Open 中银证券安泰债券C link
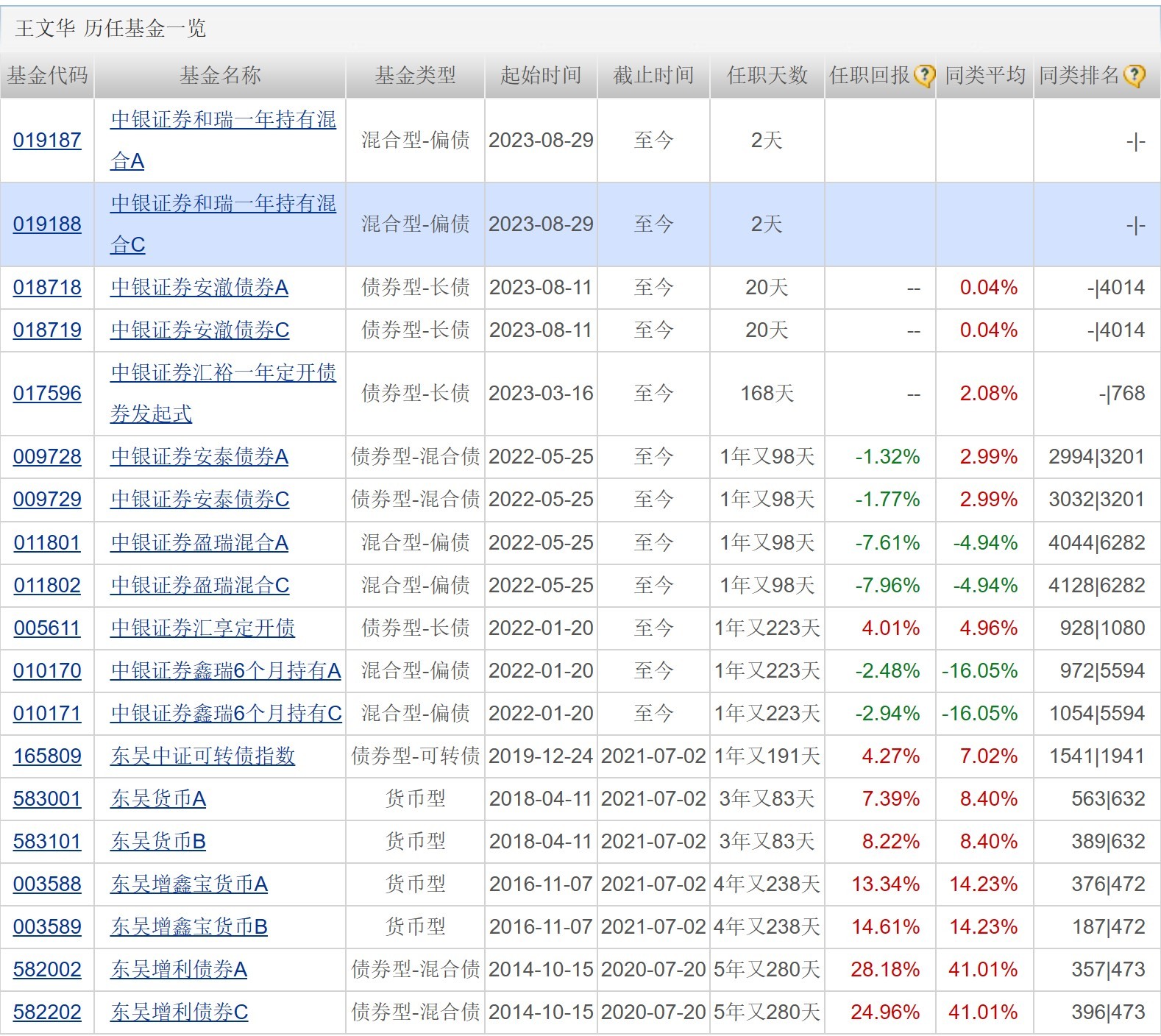Screen dimensions: 1161x1036 (x=200, y=499)
